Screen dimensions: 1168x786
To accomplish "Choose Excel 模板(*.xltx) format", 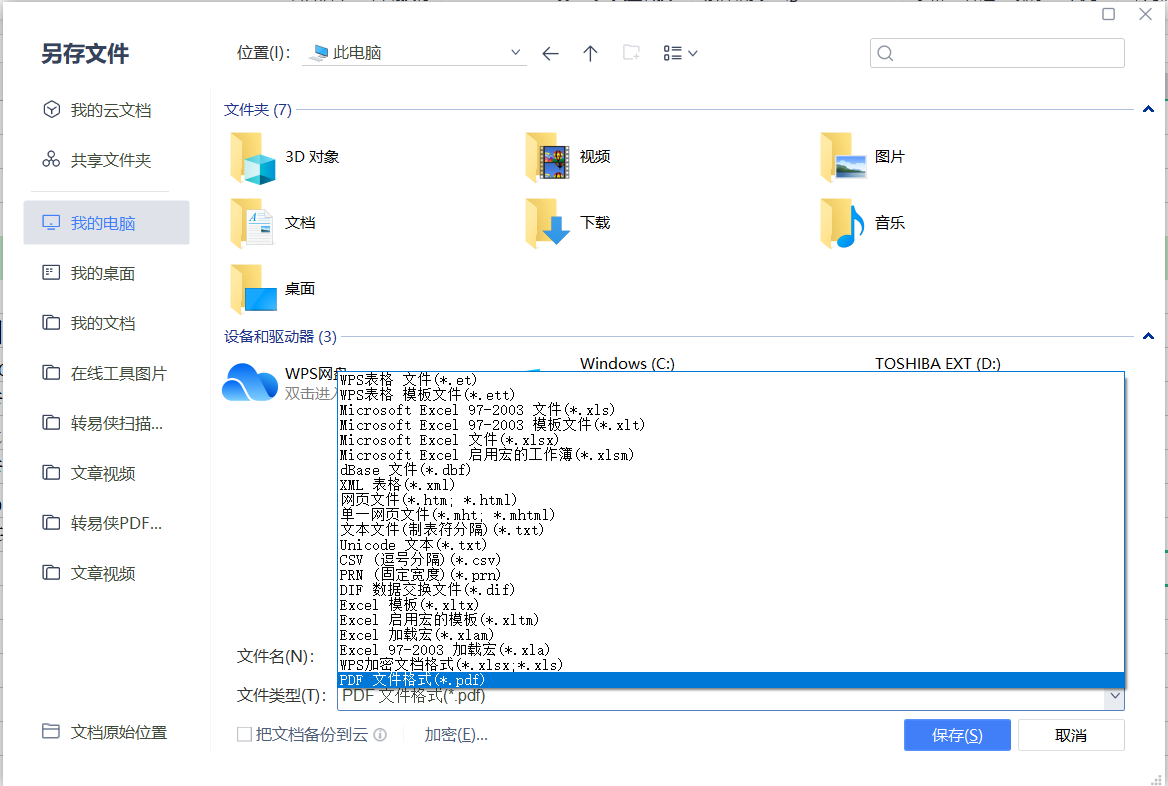I will click(730, 605).
